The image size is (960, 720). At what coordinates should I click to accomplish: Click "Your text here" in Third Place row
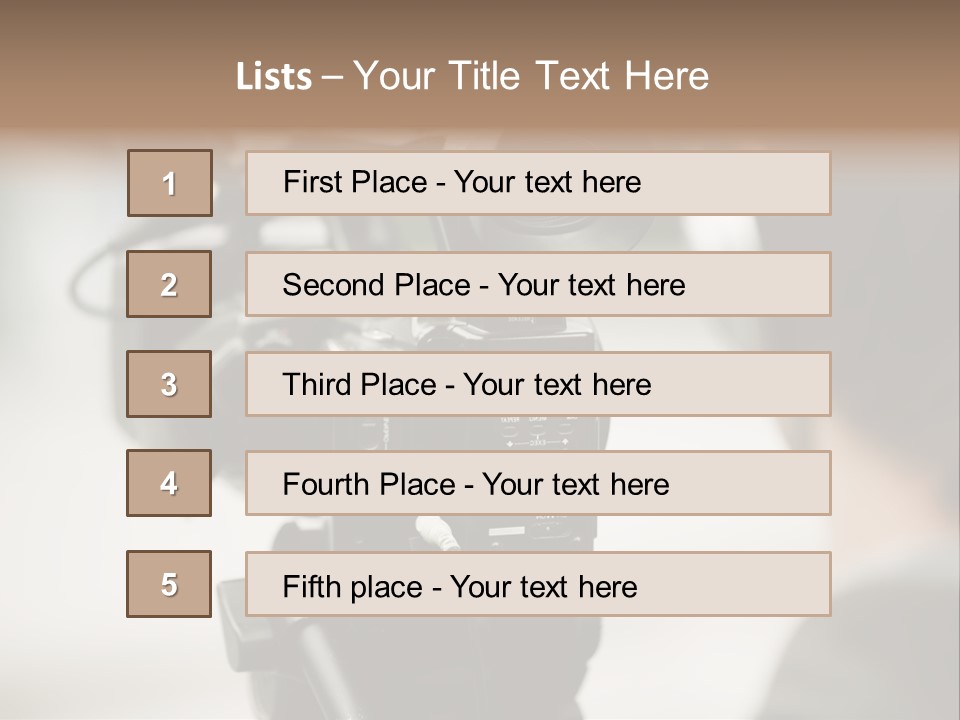pyautogui.click(x=557, y=385)
